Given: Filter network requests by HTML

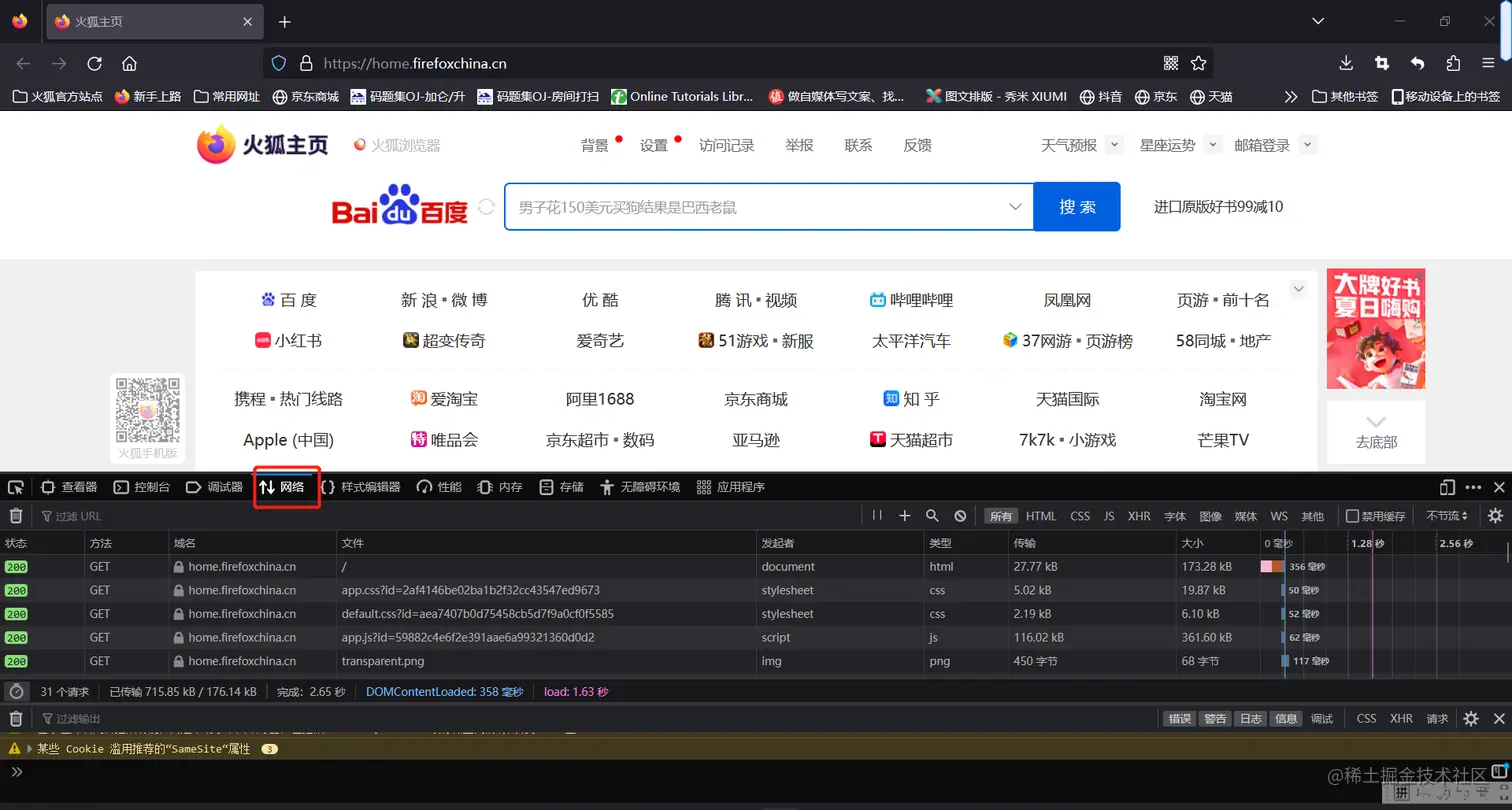Looking at the screenshot, I should [1041, 516].
